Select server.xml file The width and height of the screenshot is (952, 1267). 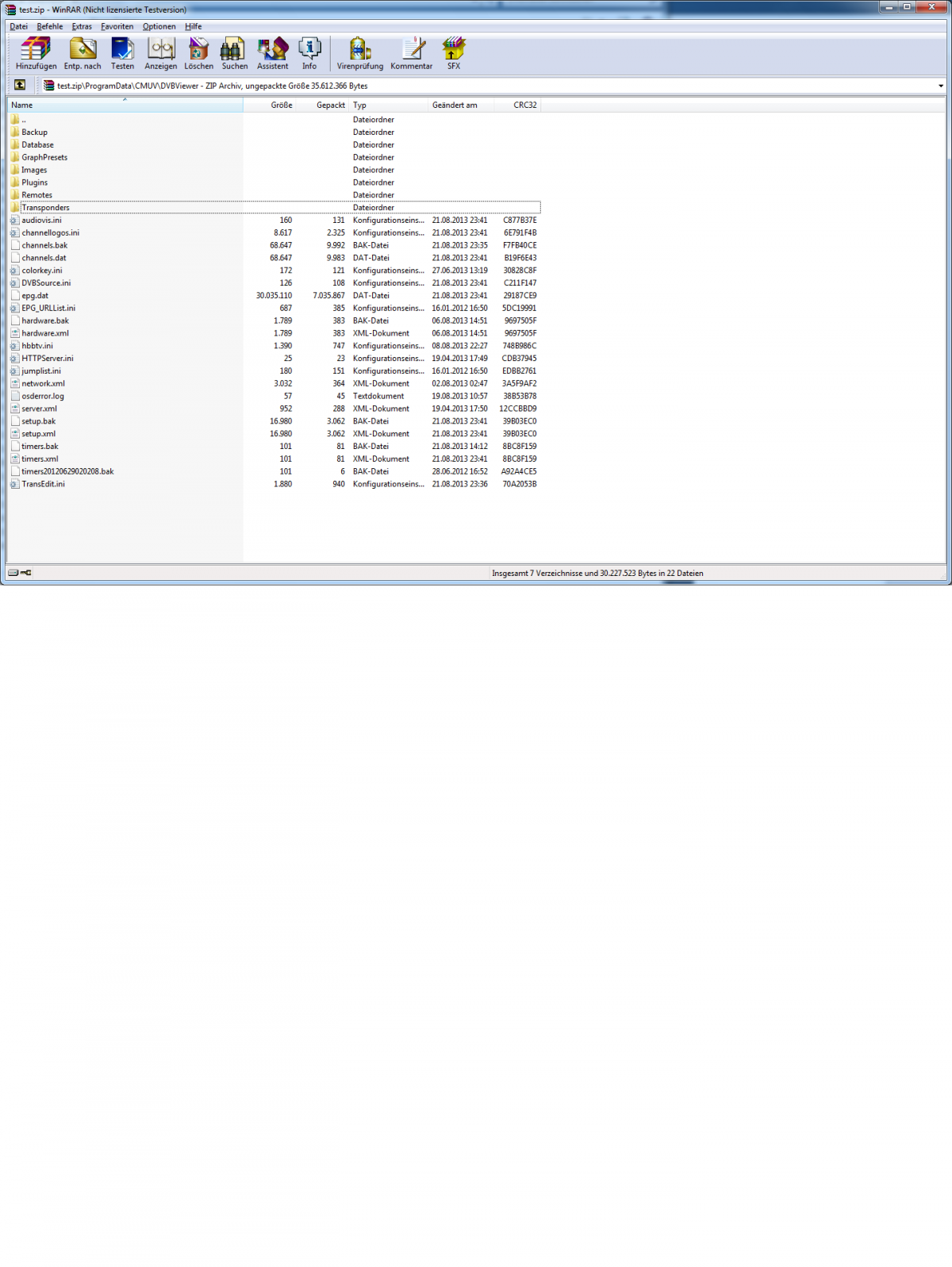(x=274, y=409)
